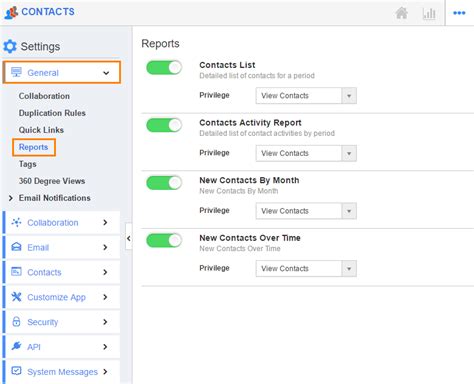474x384 pixels.
Task: Toggle New Contacts Over Time report
Action: 164,240
